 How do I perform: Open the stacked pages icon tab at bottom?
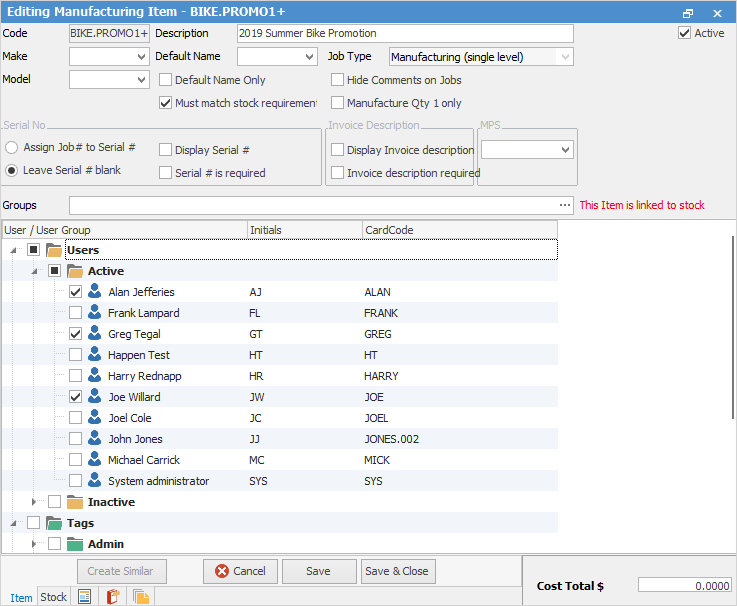point(141,597)
